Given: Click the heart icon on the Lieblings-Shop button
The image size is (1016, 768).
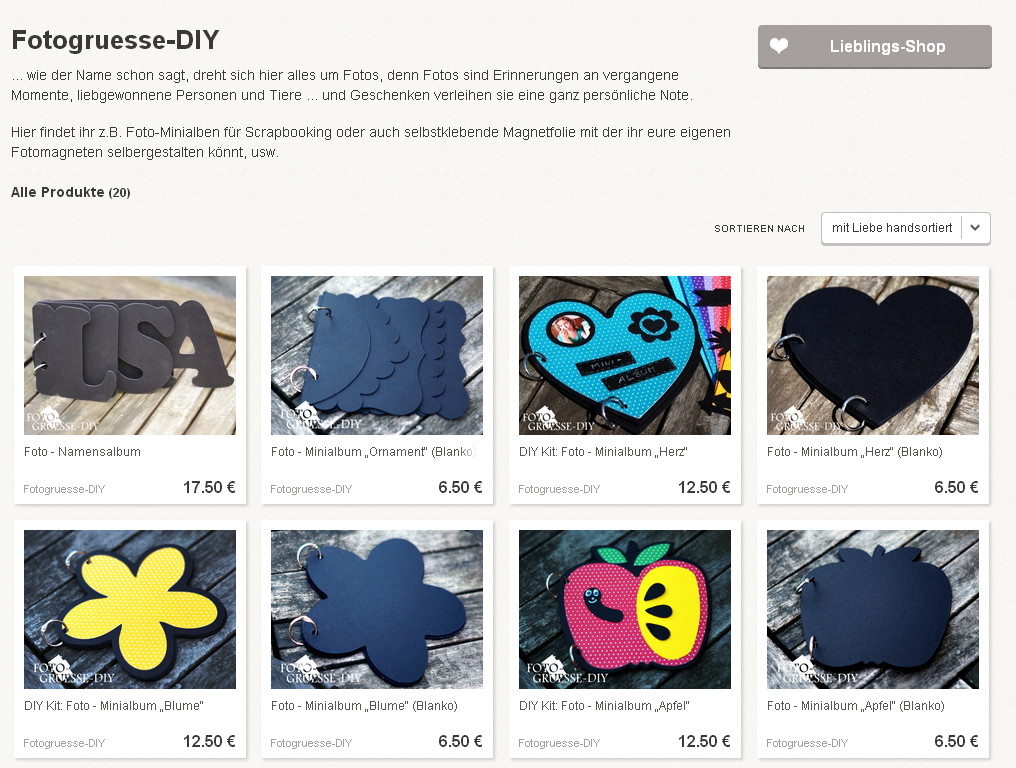Looking at the screenshot, I should [x=779, y=46].
